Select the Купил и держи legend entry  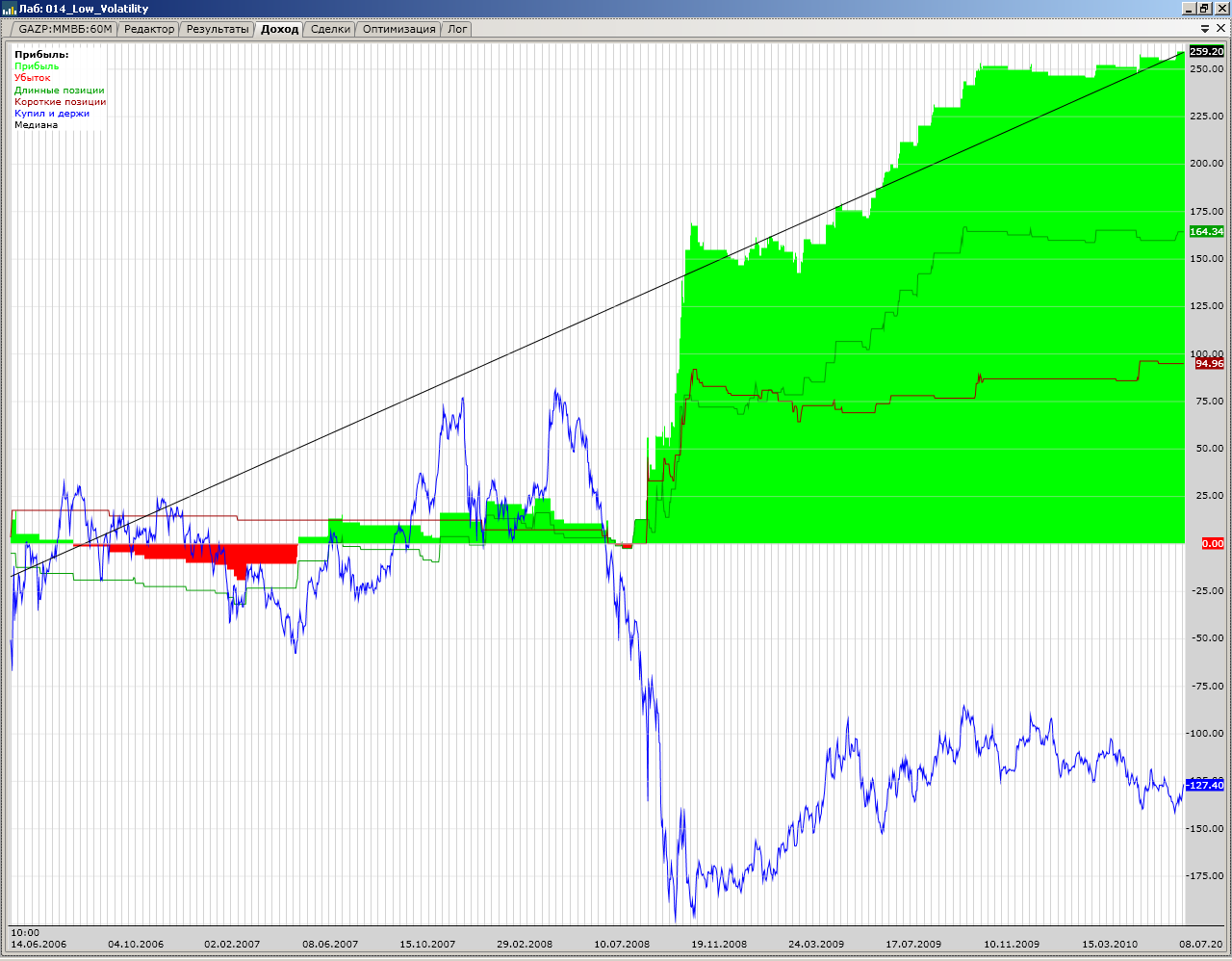pos(52,113)
